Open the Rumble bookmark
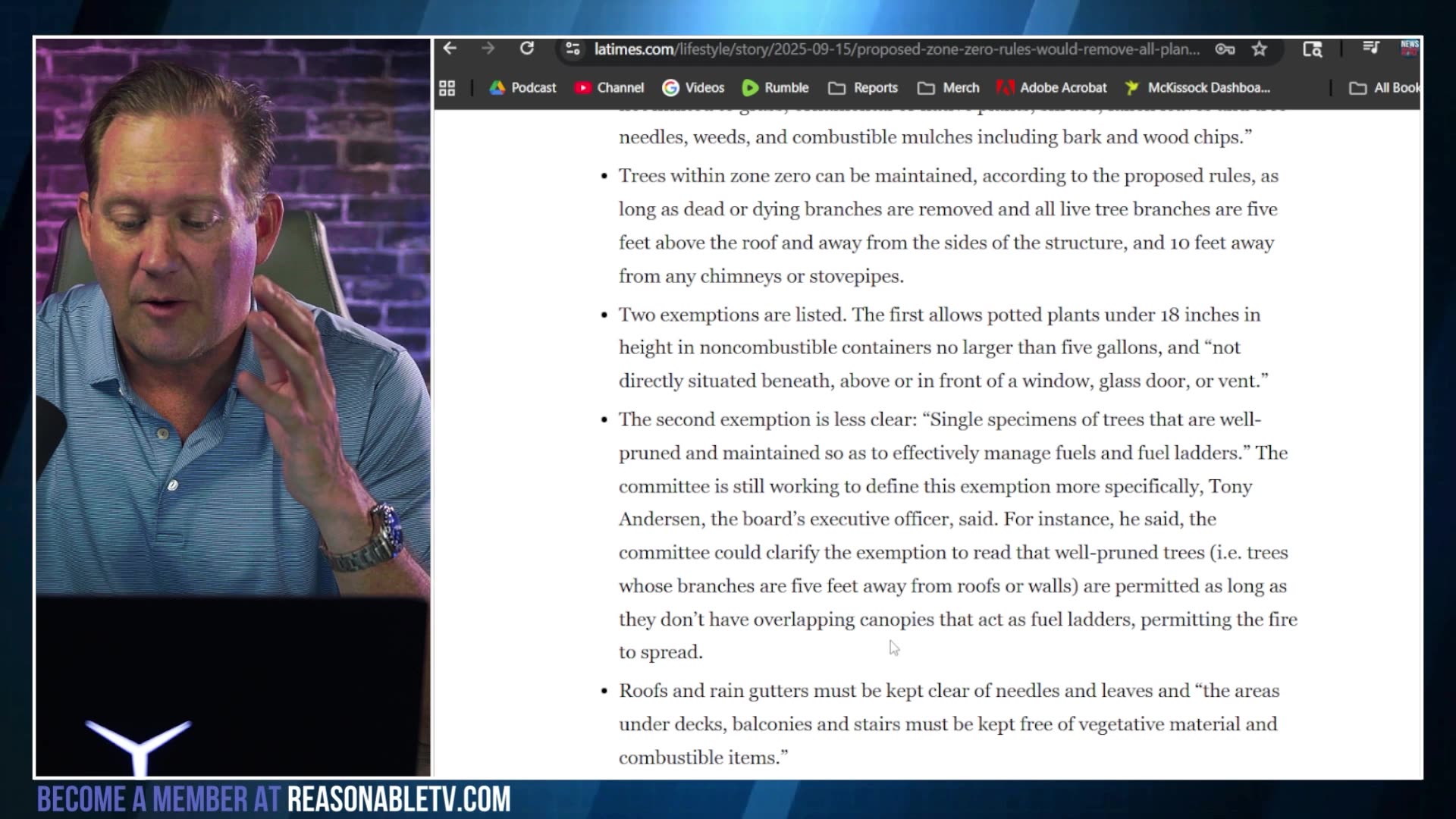This screenshot has height=819, width=1456. [775, 88]
